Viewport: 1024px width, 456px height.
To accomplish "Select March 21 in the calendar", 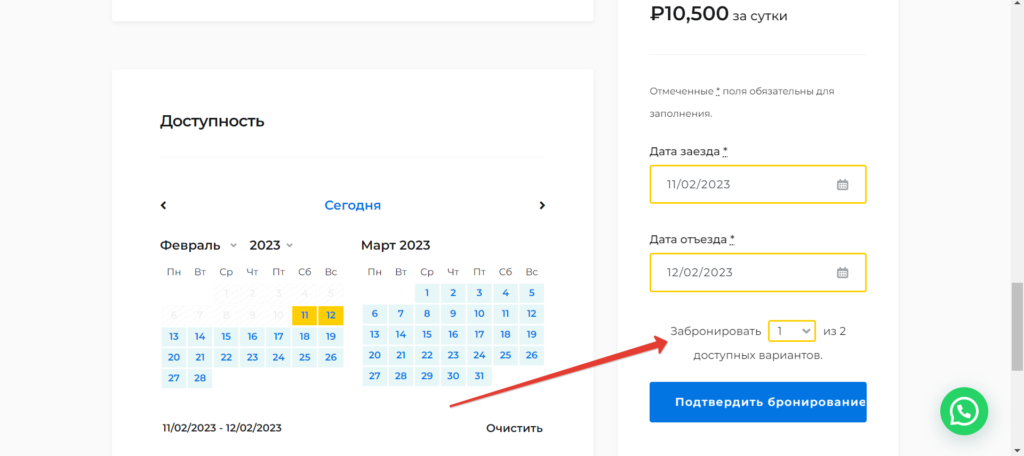I will [401, 355].
